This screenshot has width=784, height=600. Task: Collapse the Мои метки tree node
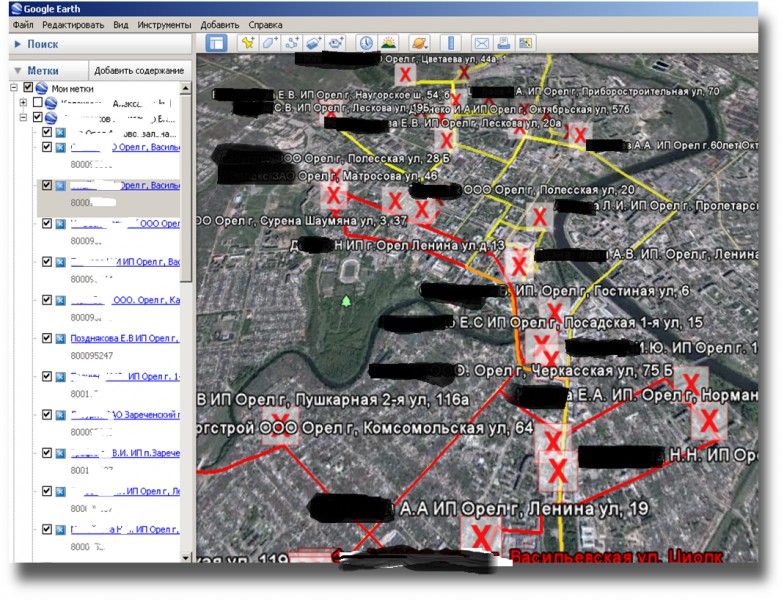14,88
